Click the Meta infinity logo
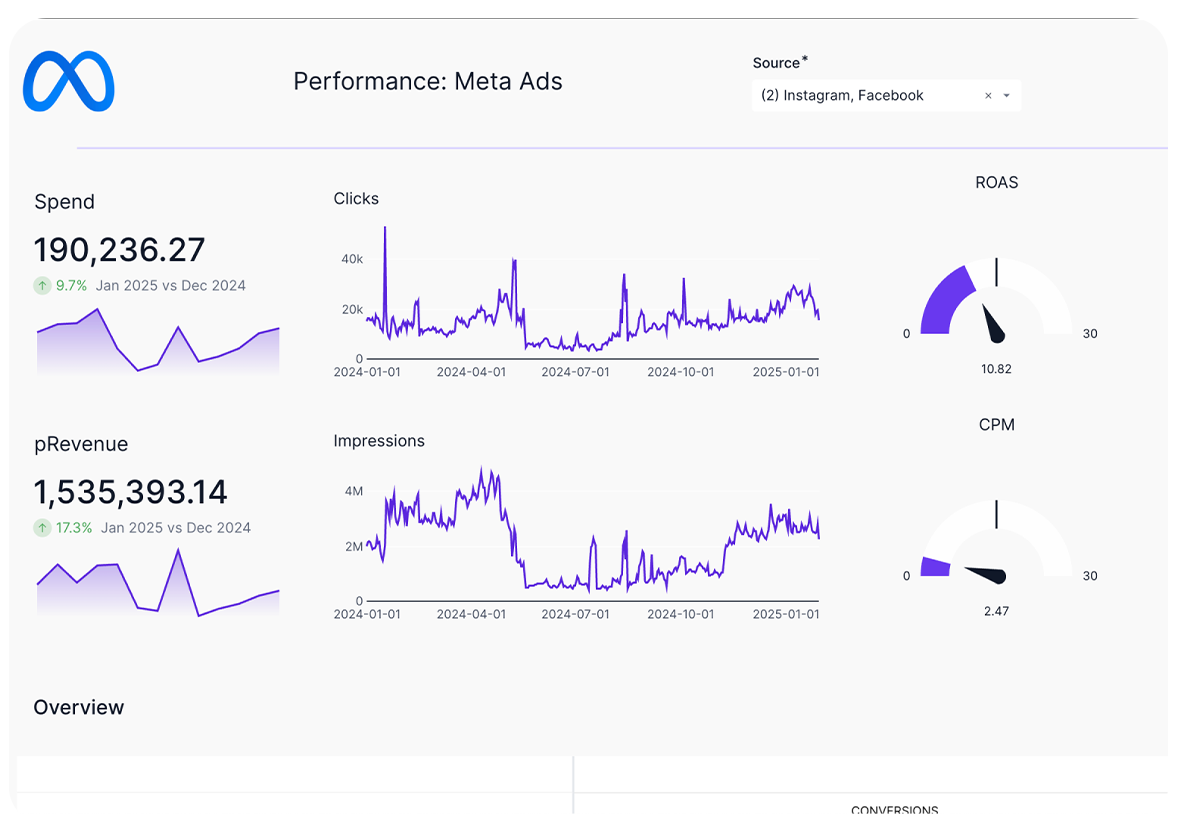1180x840 pixels. [68, 81]
